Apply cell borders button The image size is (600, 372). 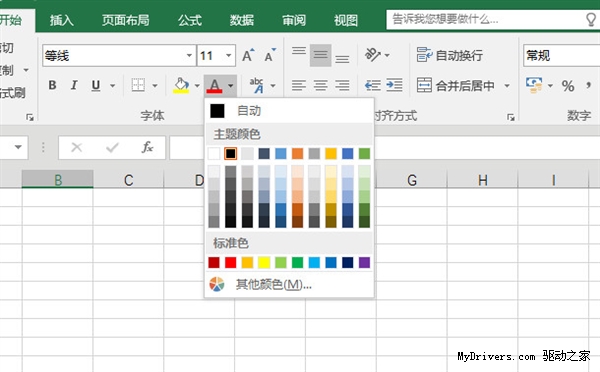click(x=138, y=85)
